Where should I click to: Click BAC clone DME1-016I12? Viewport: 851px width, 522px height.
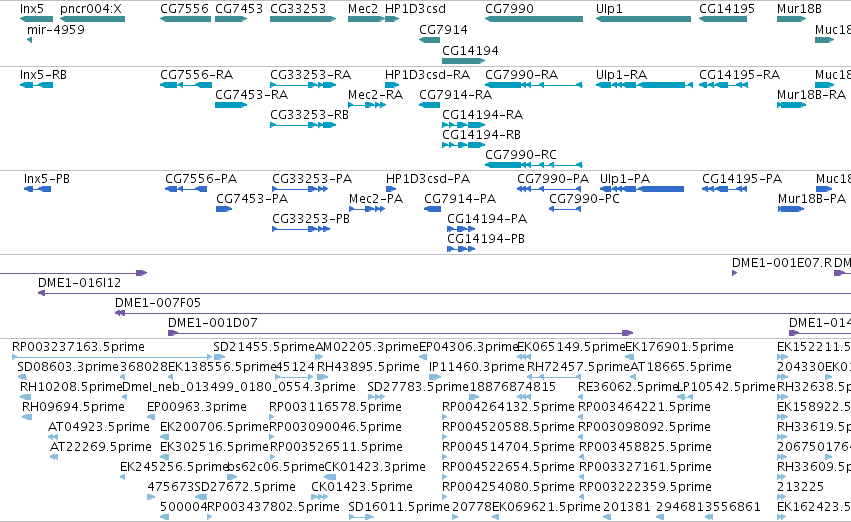point(80,283)
